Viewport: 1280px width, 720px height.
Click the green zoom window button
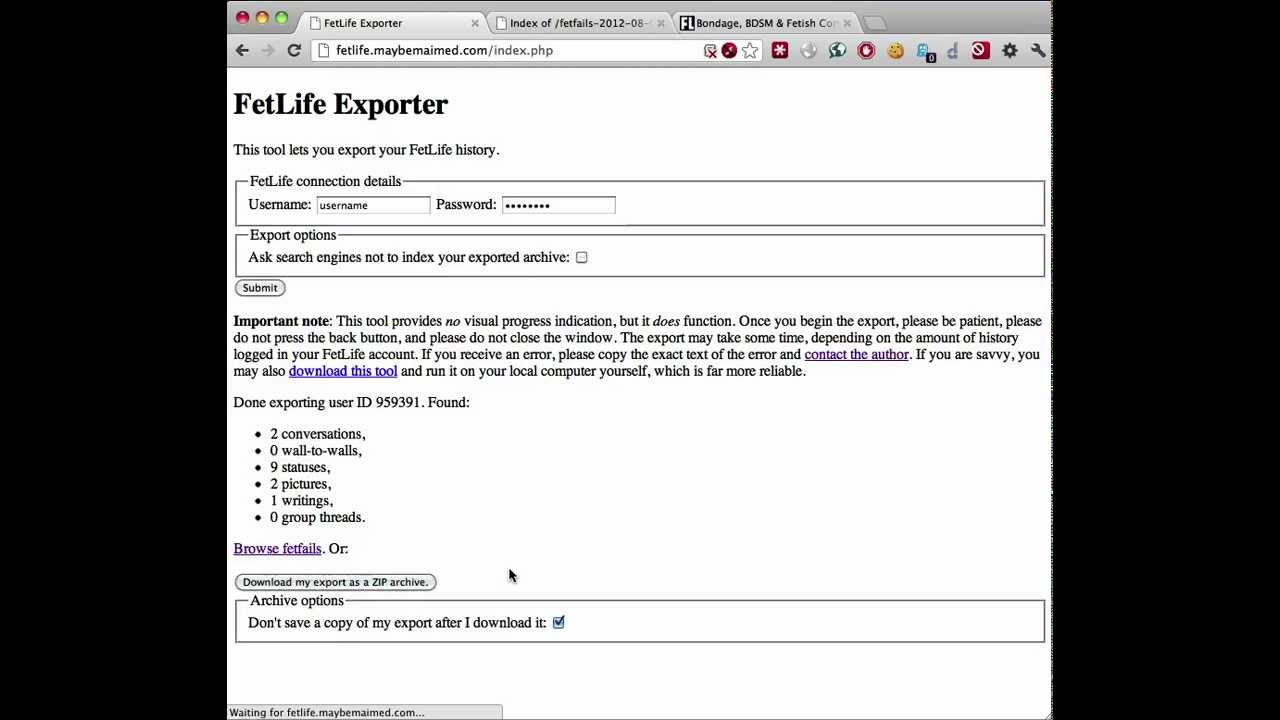tap(281, 17)
